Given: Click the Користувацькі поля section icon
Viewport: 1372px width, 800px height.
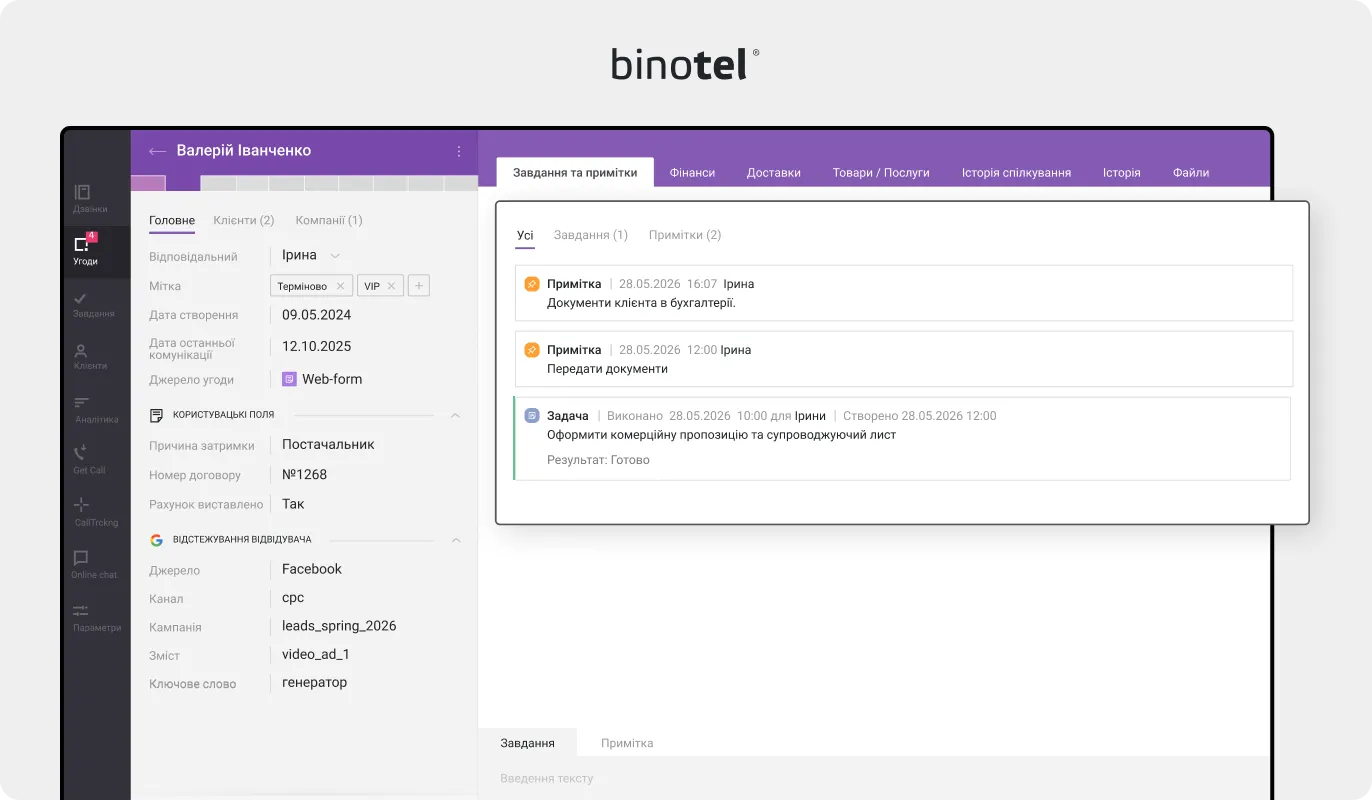Looking at the screenshot, I should pos(156,414).
